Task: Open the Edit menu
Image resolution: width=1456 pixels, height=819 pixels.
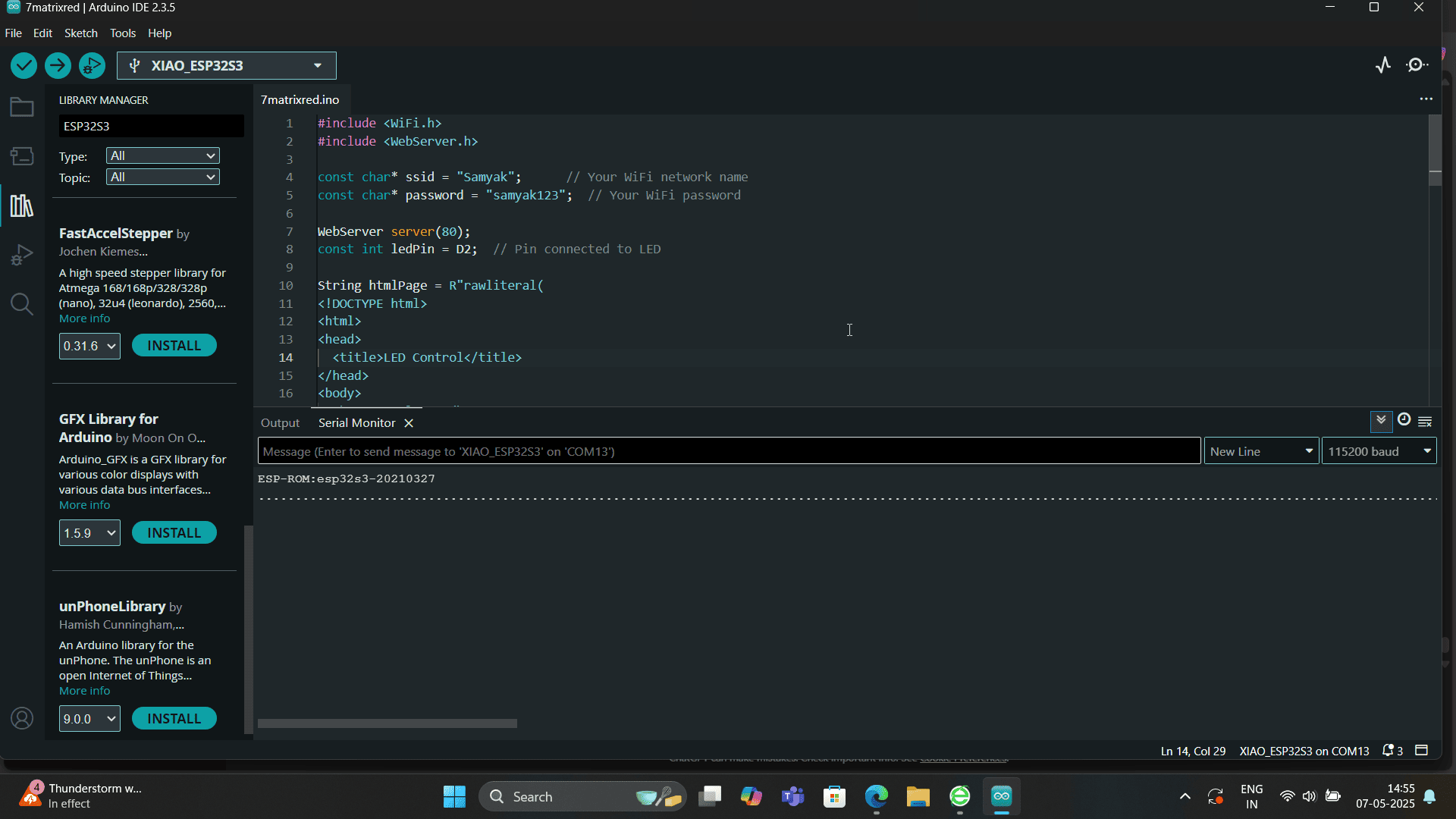Action: (42, 33)
